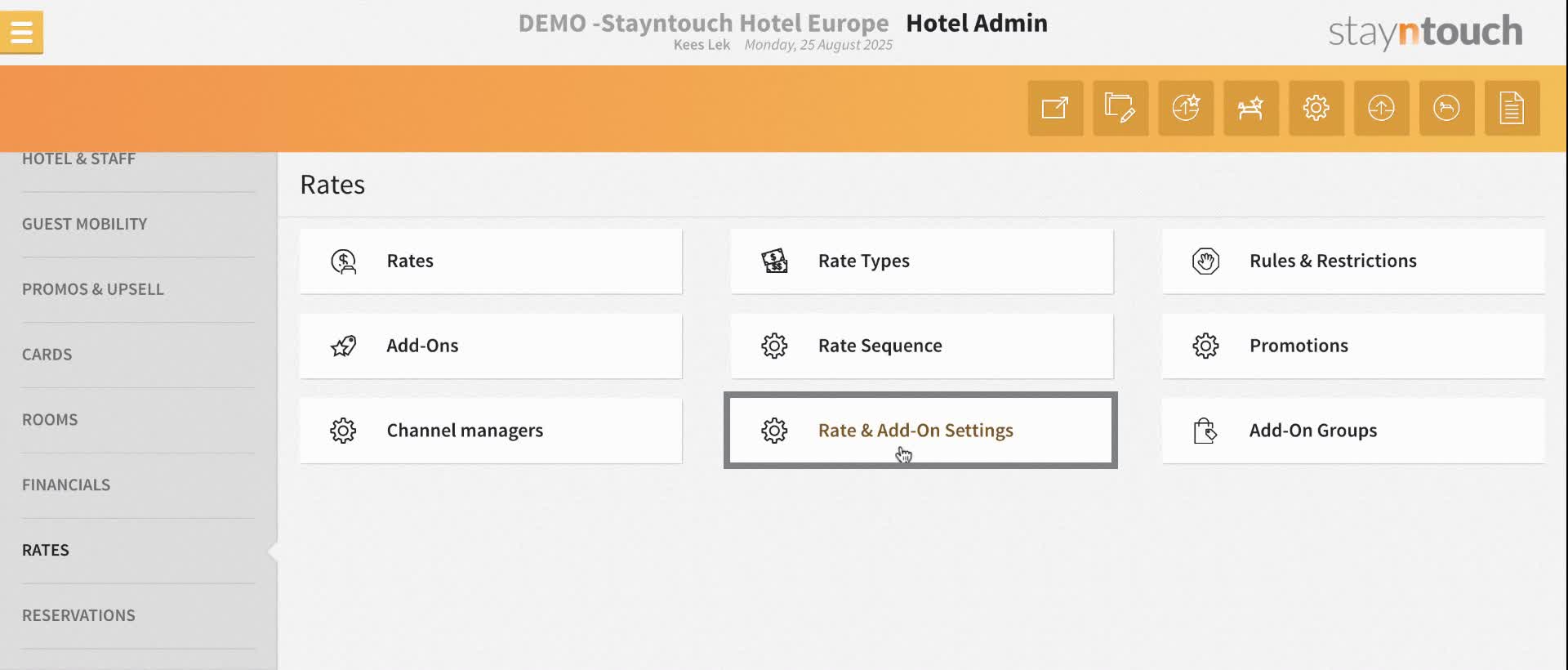Click the shopping bag icon for Add-On Groups
The height and width of the screenshot is (670, 1568).
[1205, 431]
